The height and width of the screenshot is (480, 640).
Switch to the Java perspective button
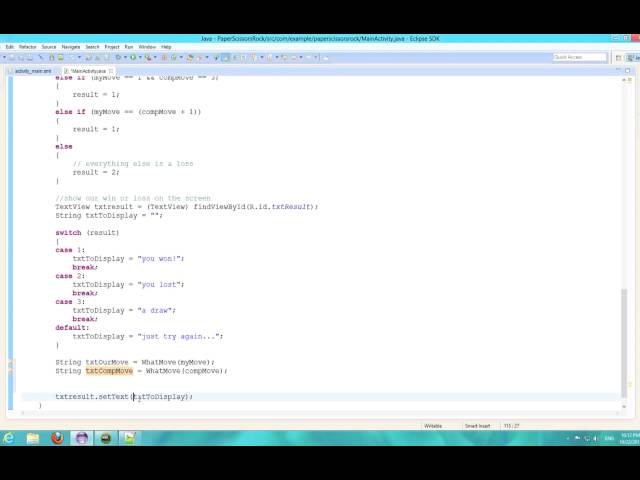point(633,58)
